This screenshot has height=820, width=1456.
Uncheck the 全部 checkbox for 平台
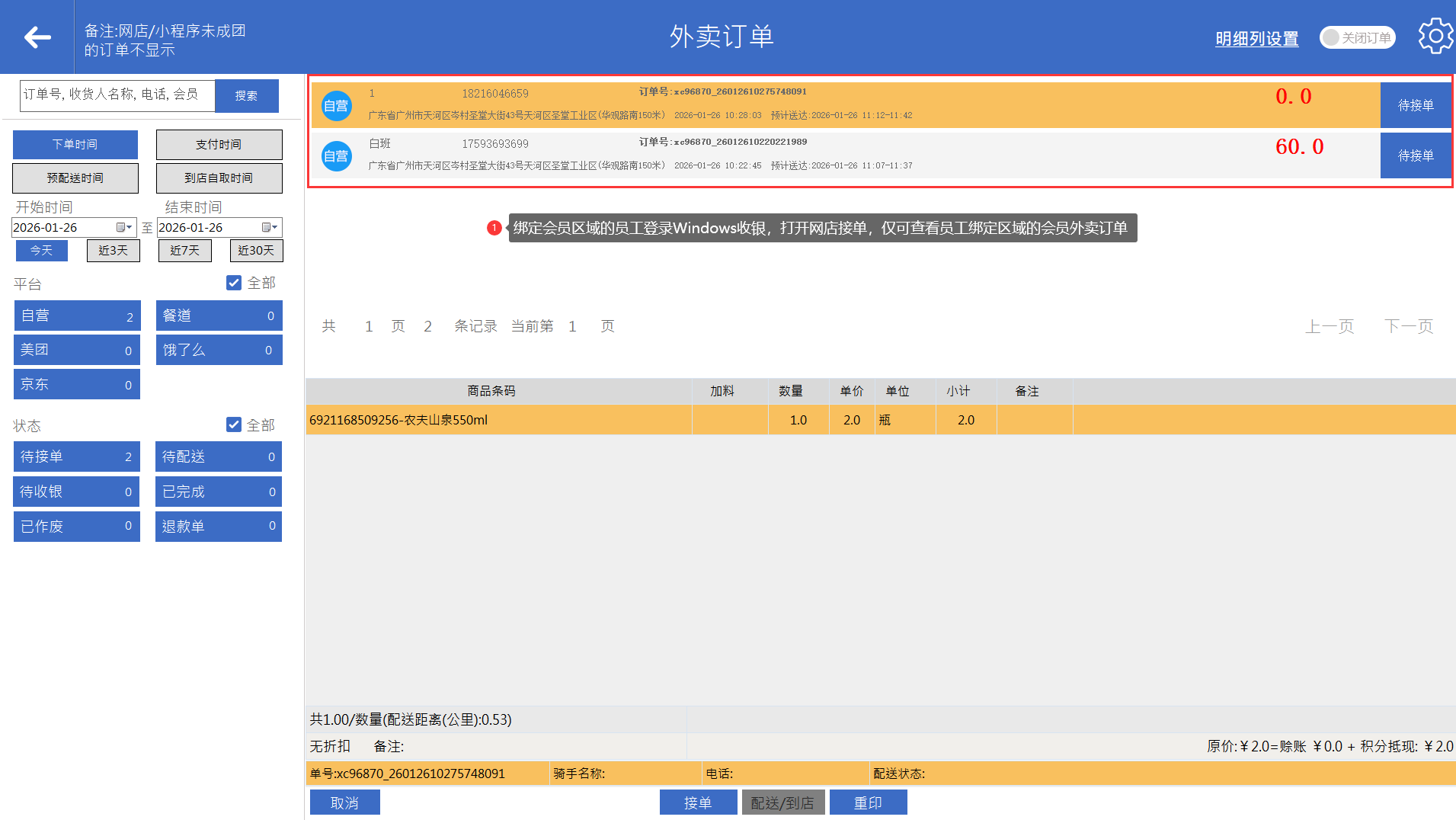234,283
